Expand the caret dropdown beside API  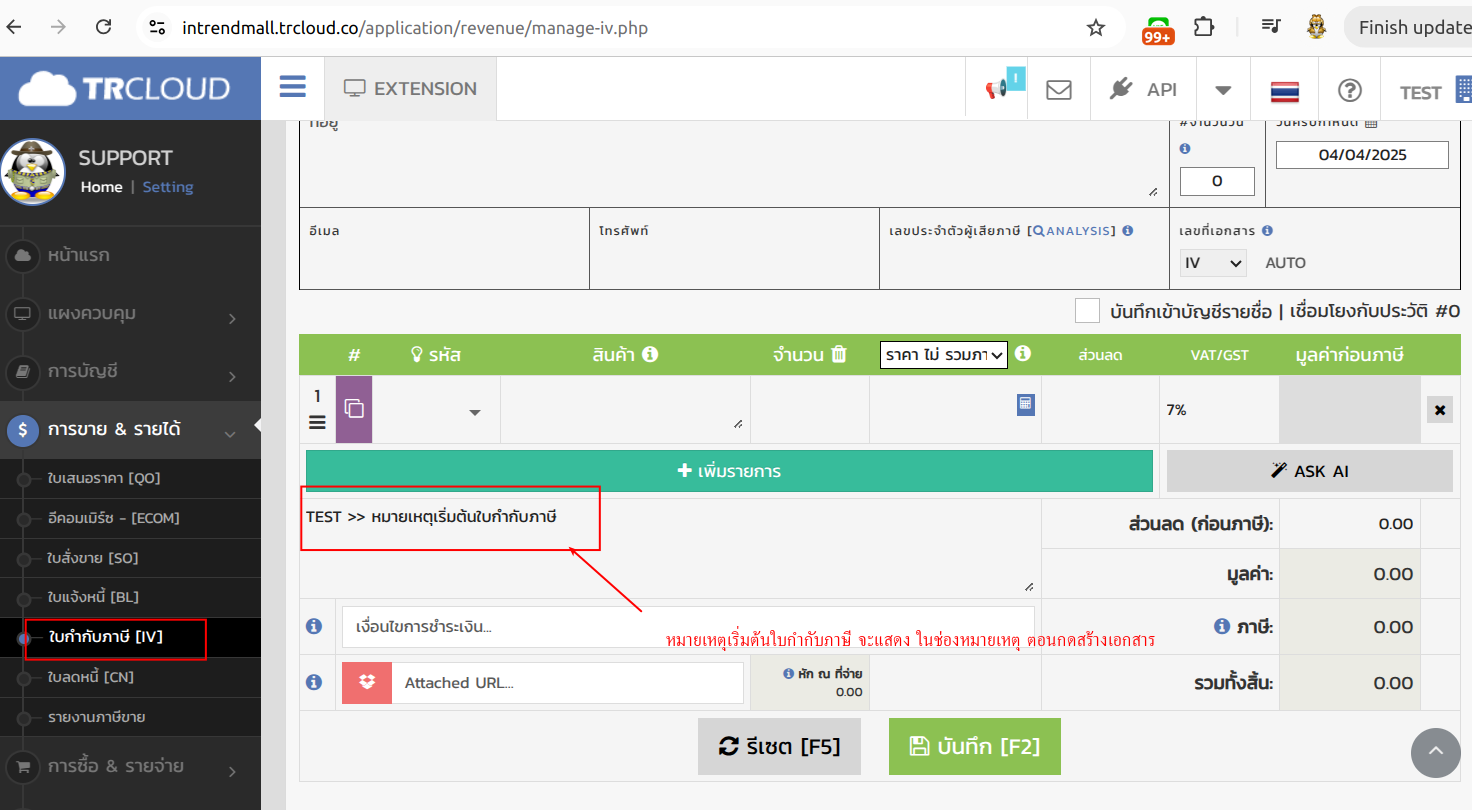pos(1223,90)
